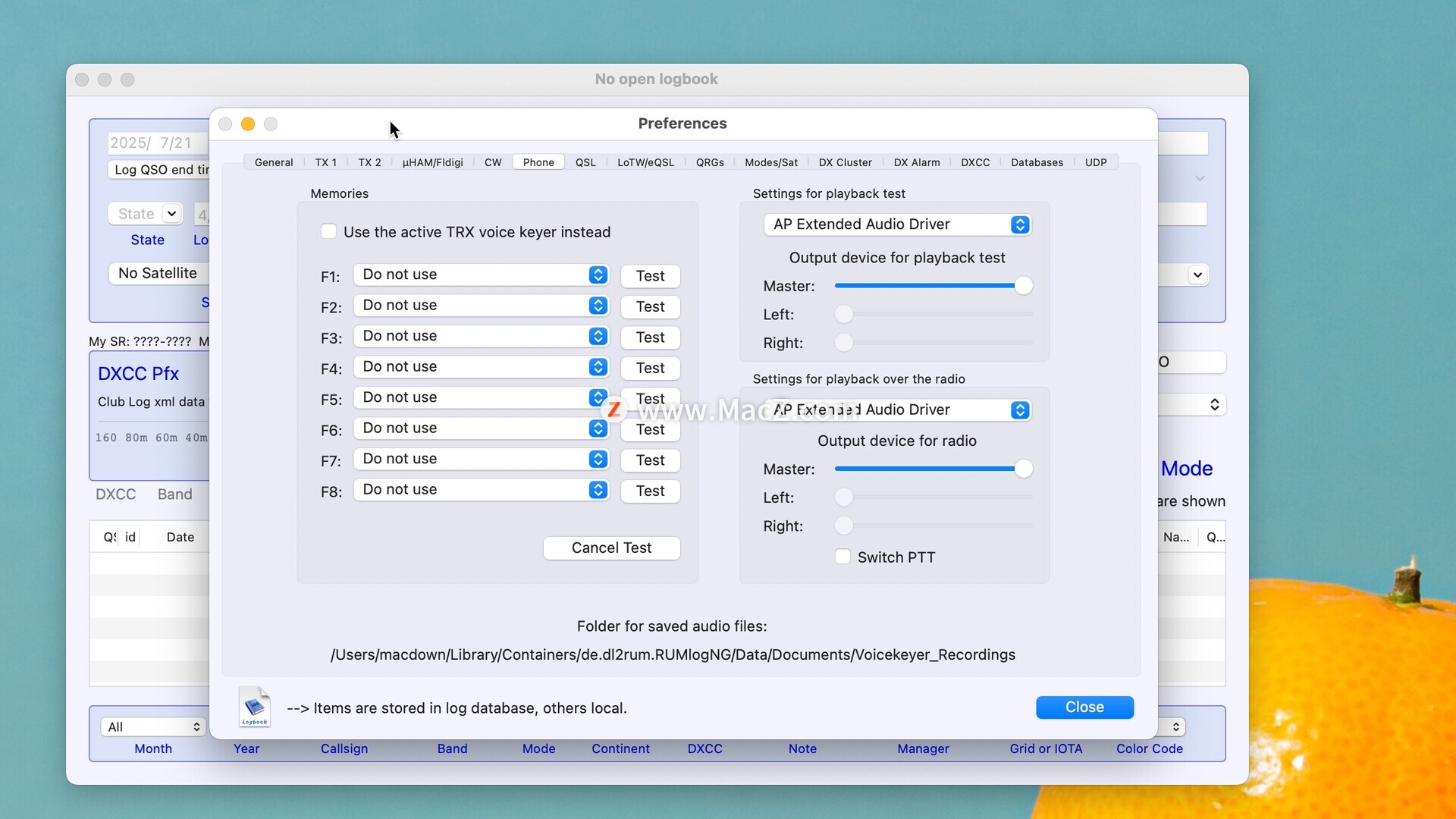Image resolution: width=1456 pixels, height=819 pixels.
Task: Open the DX Cluster tab
Action: tap(845, 162)
